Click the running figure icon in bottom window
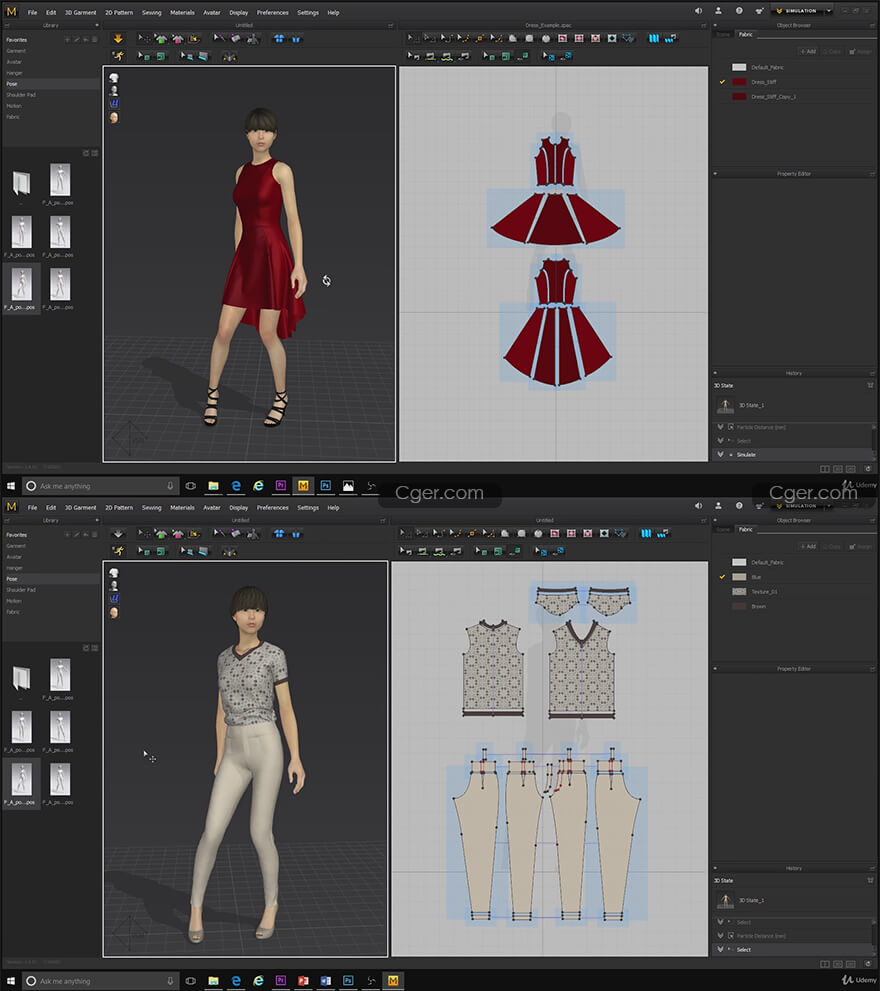880x991 pixels. [118, 551]
